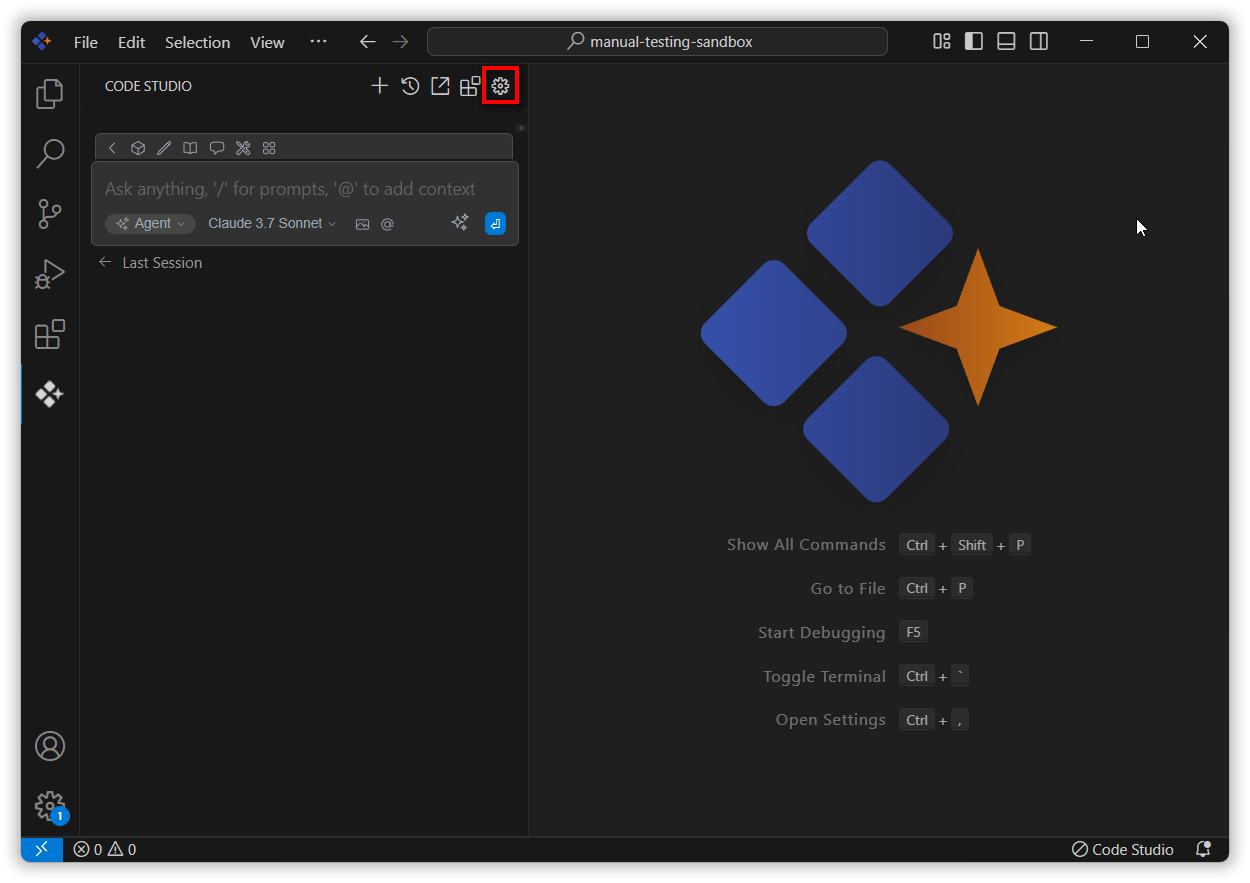Collapse the toolbar with the left chevron

[112, 148]
